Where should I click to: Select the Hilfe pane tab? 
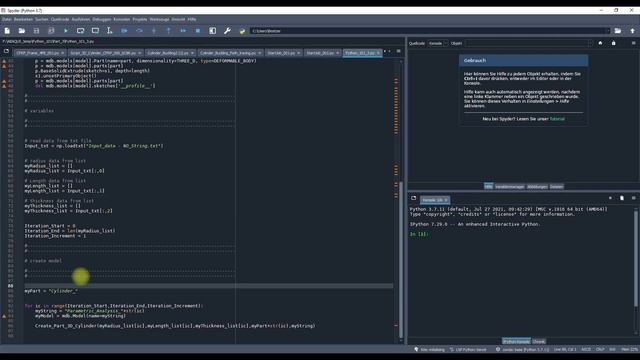pyautogui.click(x=489, y=187)
